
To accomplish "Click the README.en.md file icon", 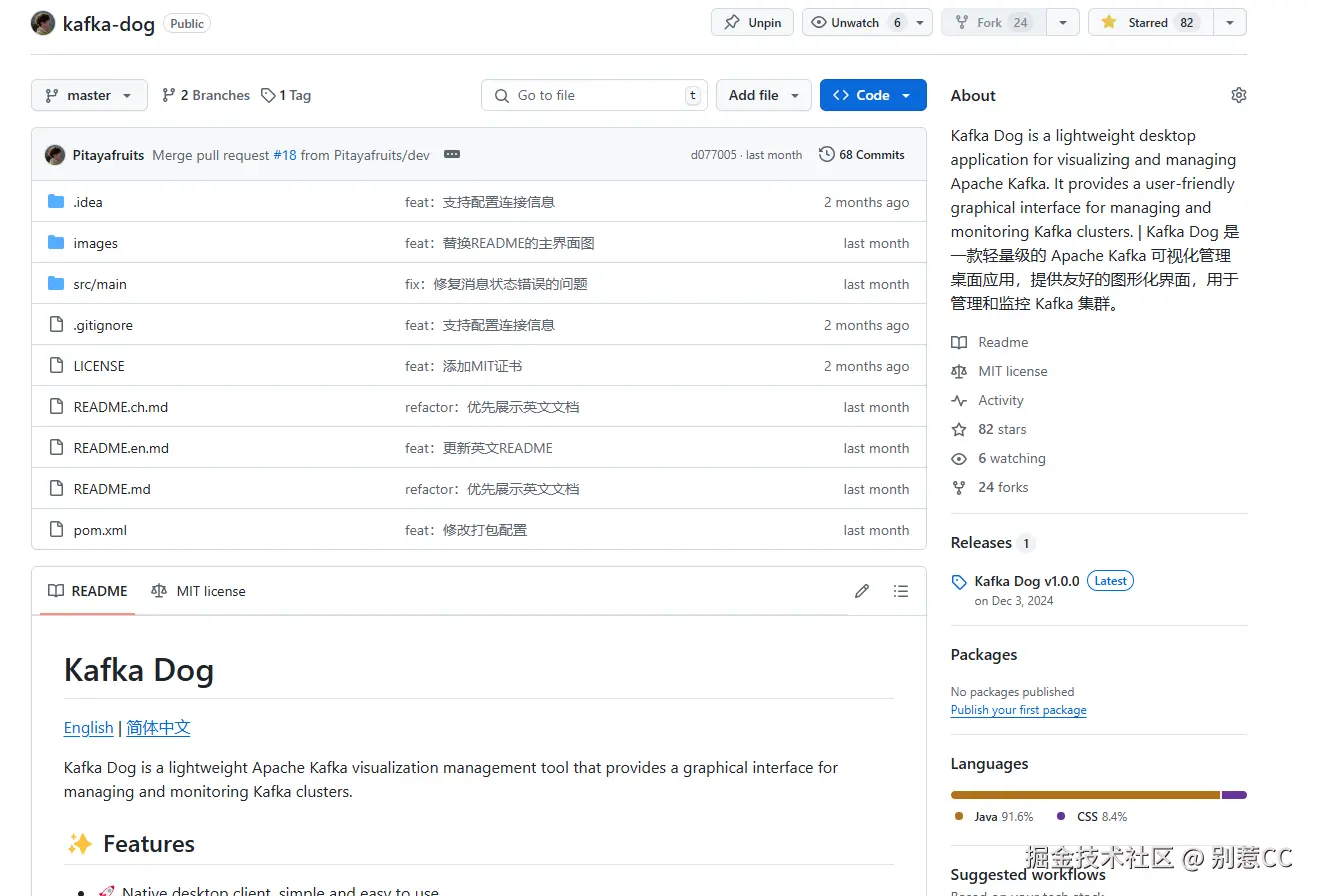I will 56,448.
